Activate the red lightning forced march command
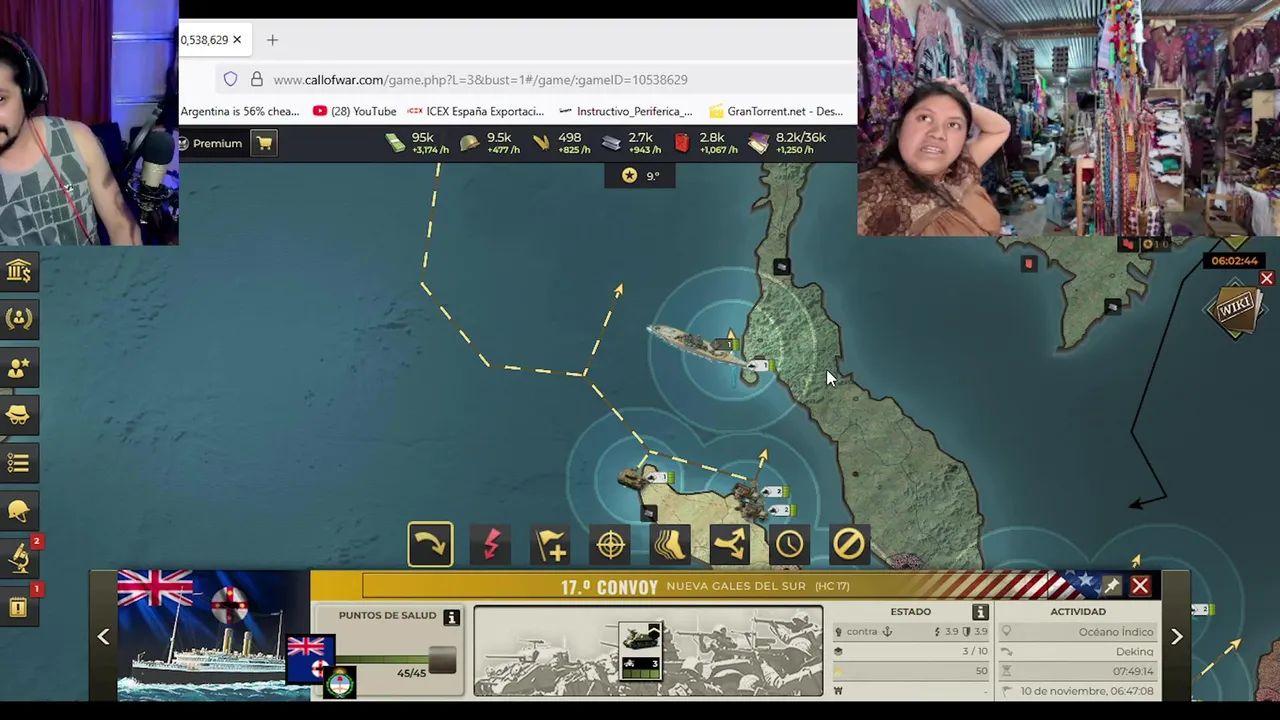 point(491,545)
